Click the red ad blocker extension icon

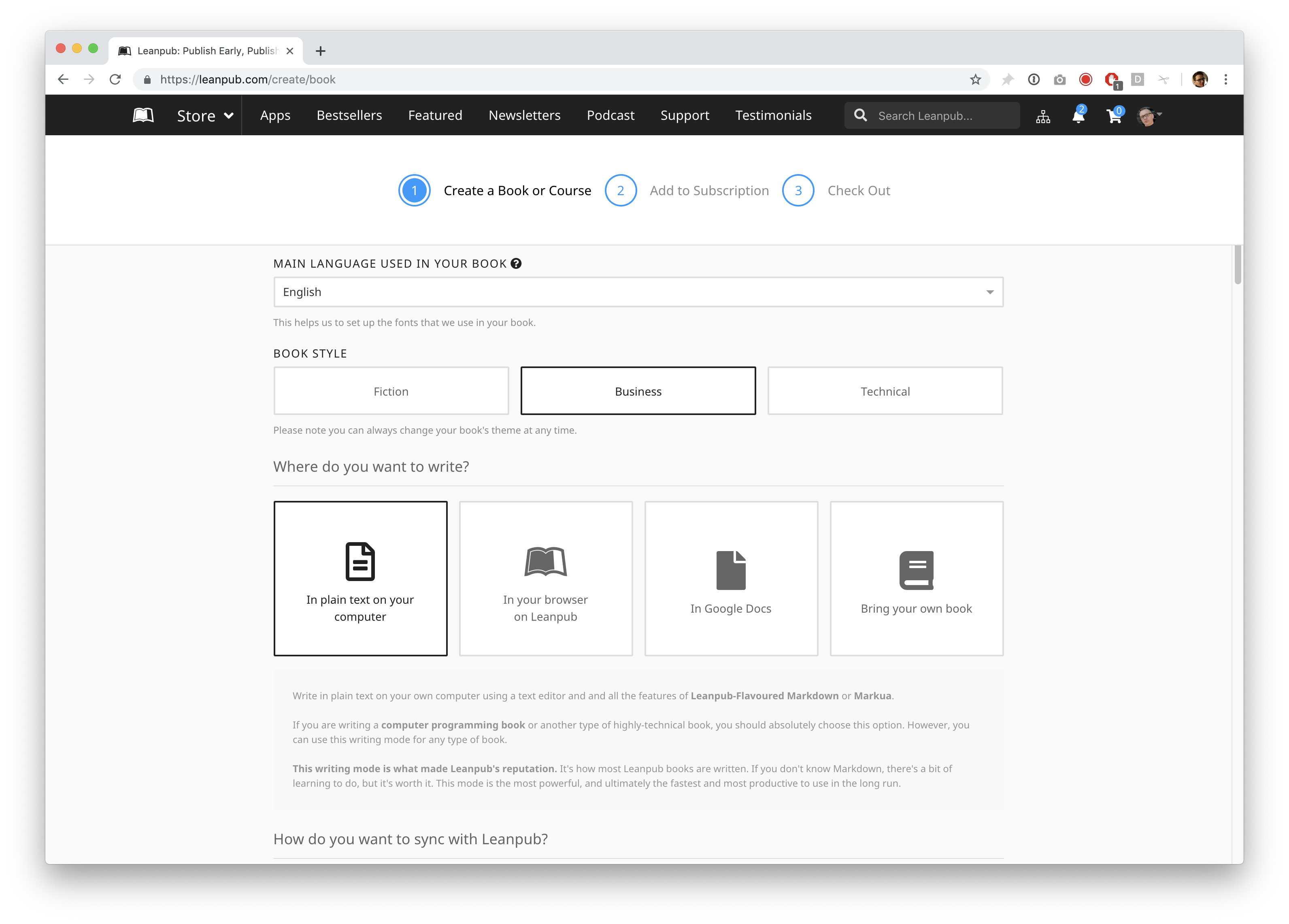pyautogui.click(x=1112, y=81)
